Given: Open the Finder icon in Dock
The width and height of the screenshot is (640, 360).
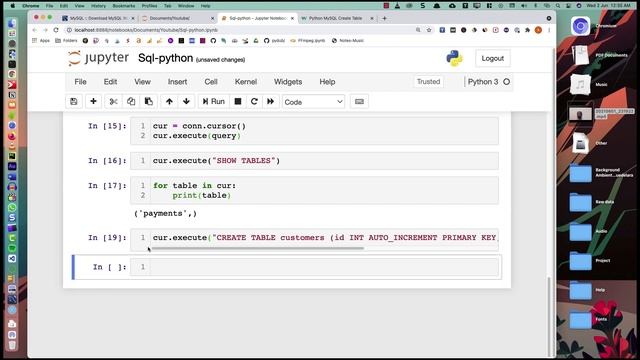Looking at the screenshot, I should point(12,23).
